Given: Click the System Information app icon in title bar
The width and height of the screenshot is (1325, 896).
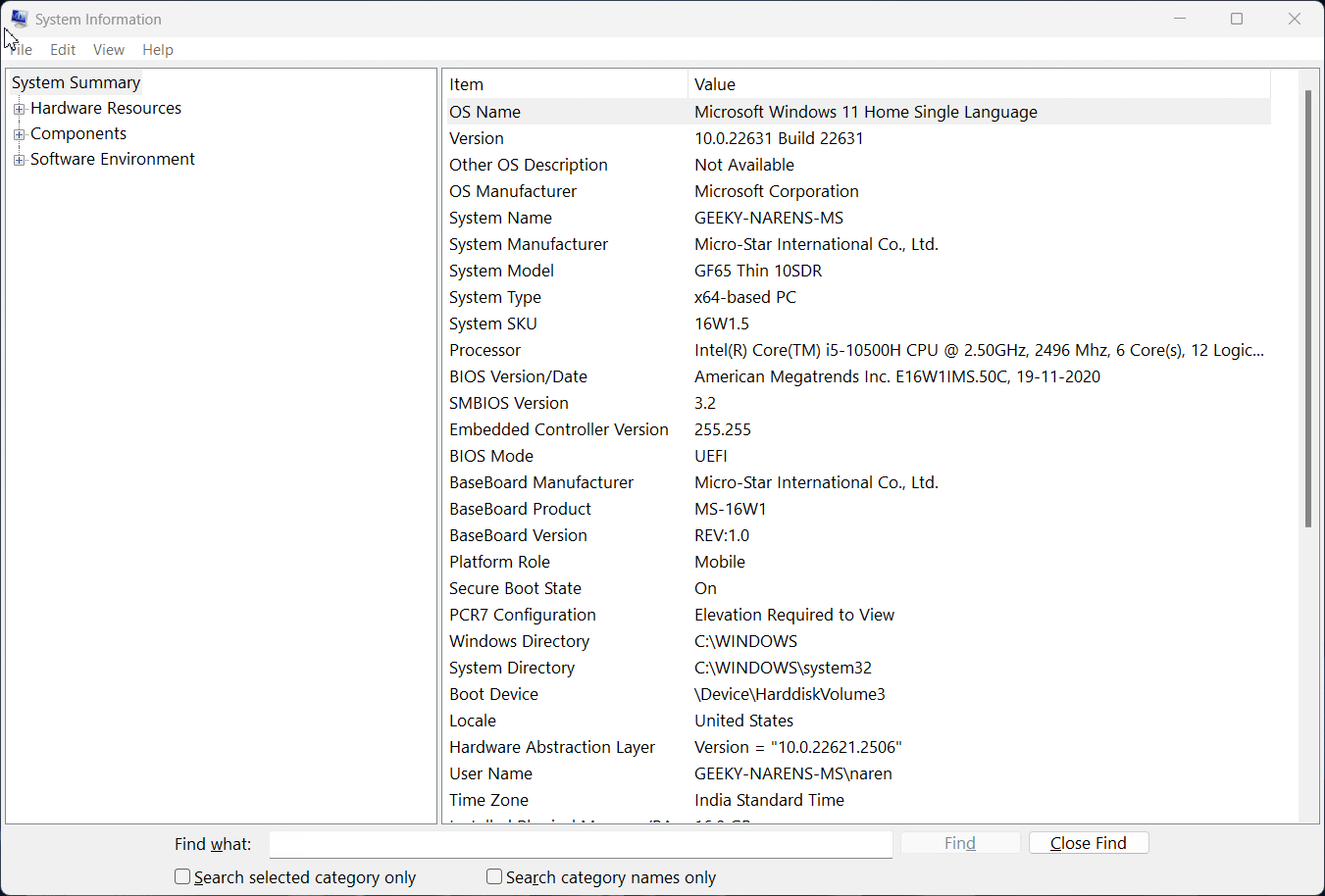Looking at the screenshot, I should click(x=19, y=18).
